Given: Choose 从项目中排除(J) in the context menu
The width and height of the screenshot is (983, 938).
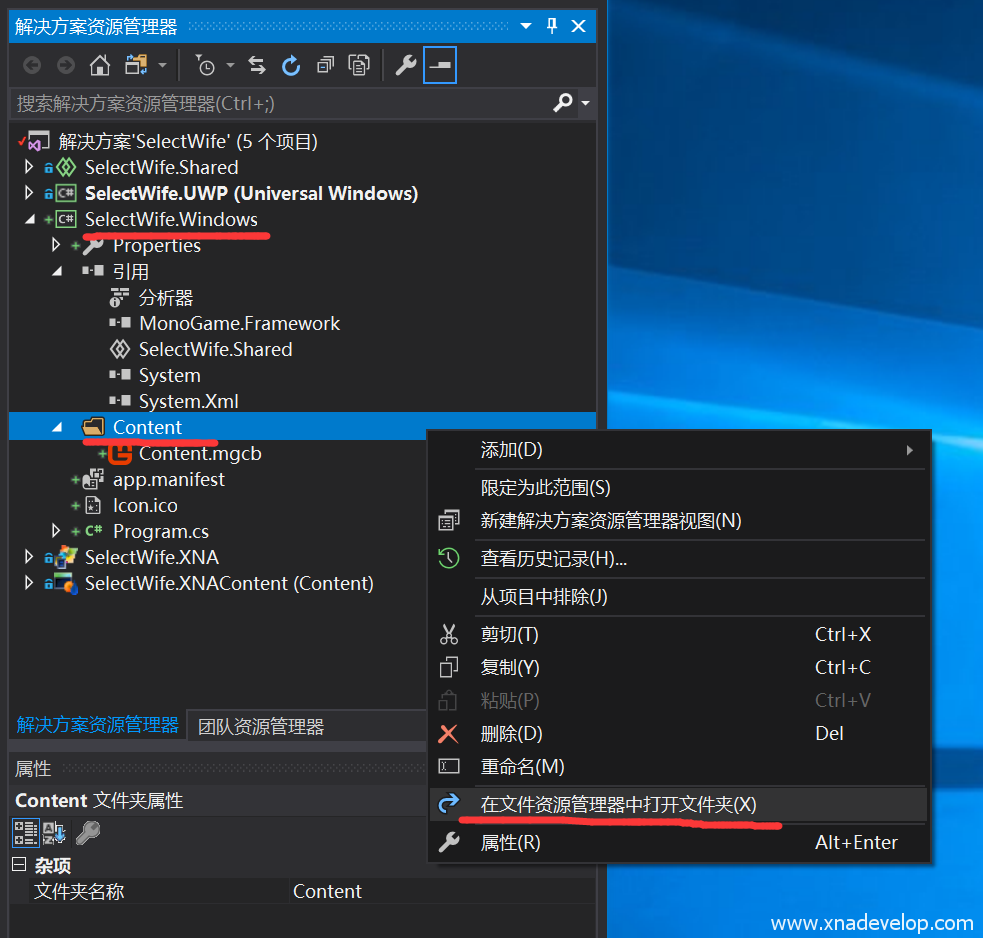Looking at the screenshot, I should point(544,597).
